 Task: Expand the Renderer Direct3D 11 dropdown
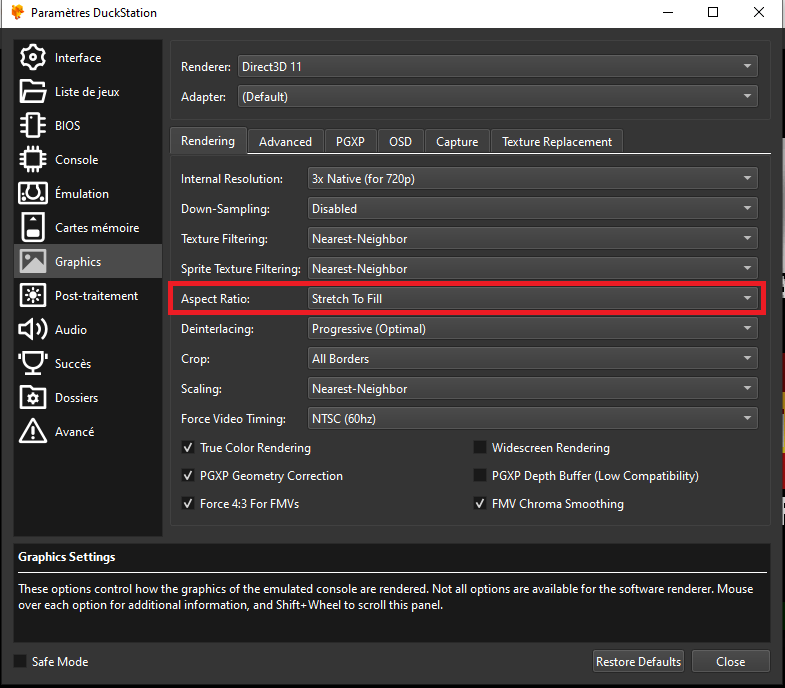coord(497,67)
